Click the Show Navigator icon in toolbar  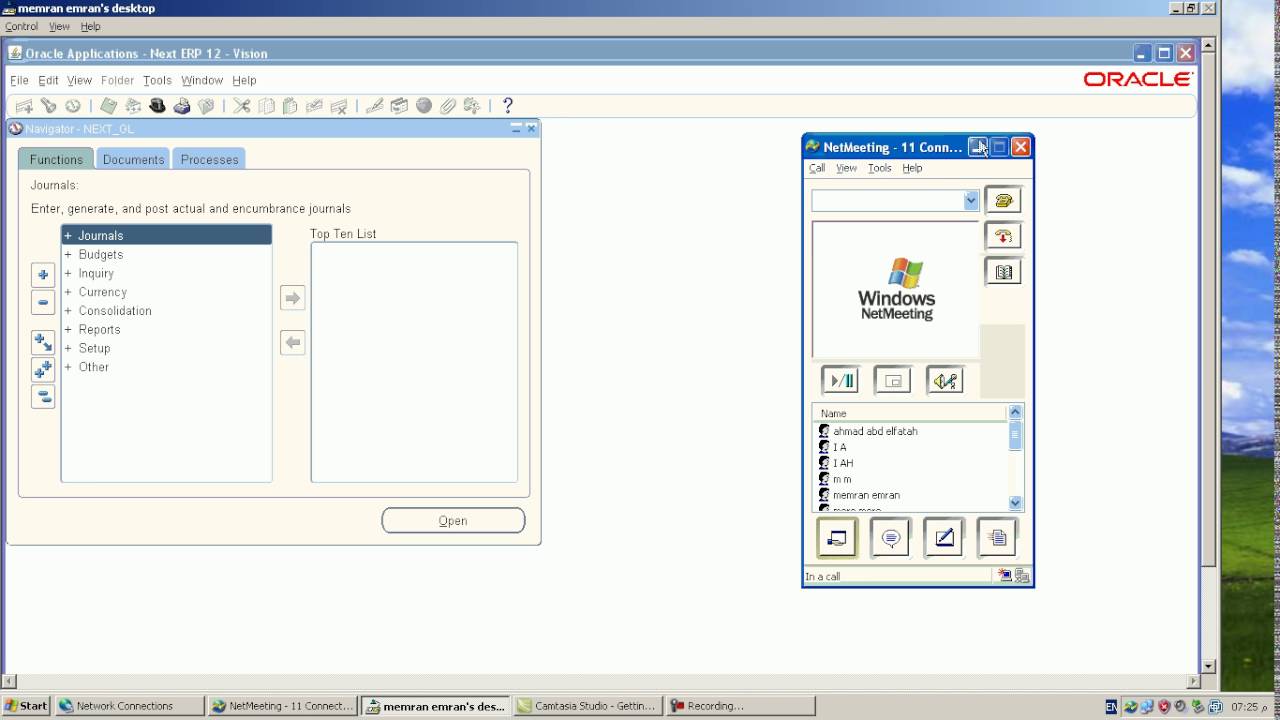(x=73, y=105)
